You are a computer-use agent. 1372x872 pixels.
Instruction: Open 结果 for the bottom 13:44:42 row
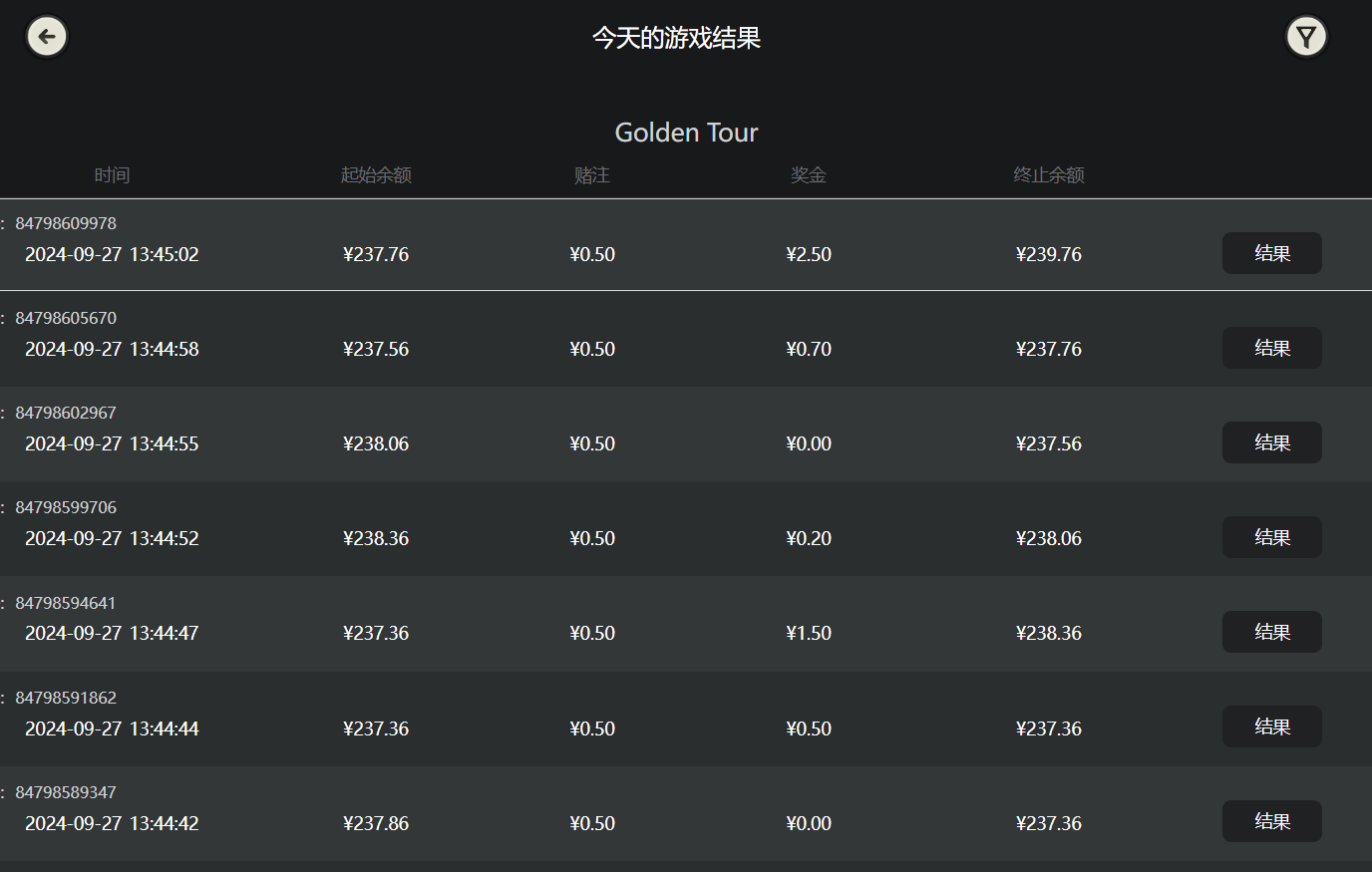click(x=1271, y=821)
